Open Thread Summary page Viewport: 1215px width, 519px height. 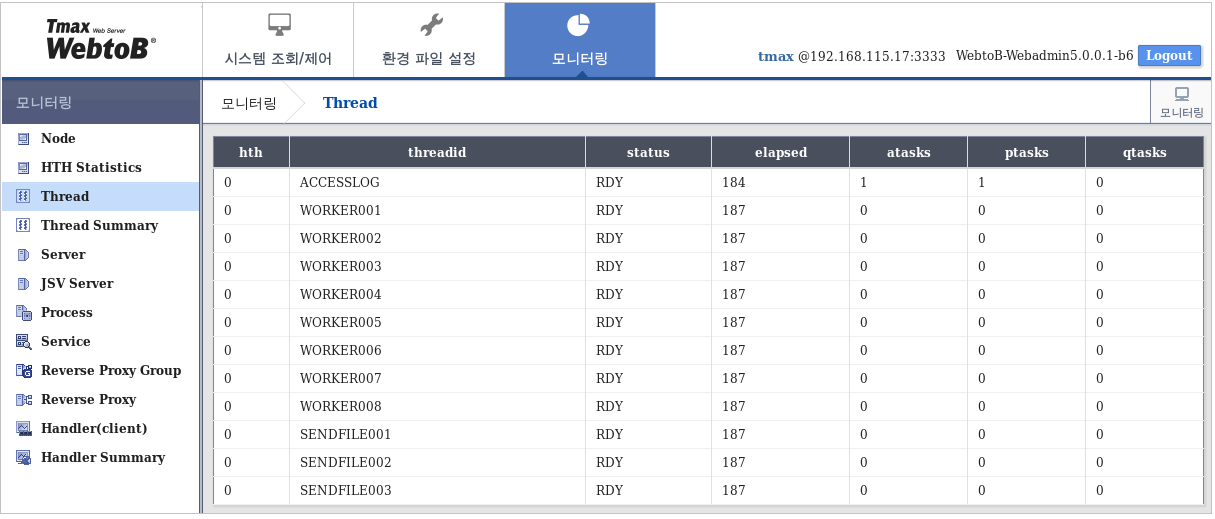pyautogui.click(x=100, y=226)
